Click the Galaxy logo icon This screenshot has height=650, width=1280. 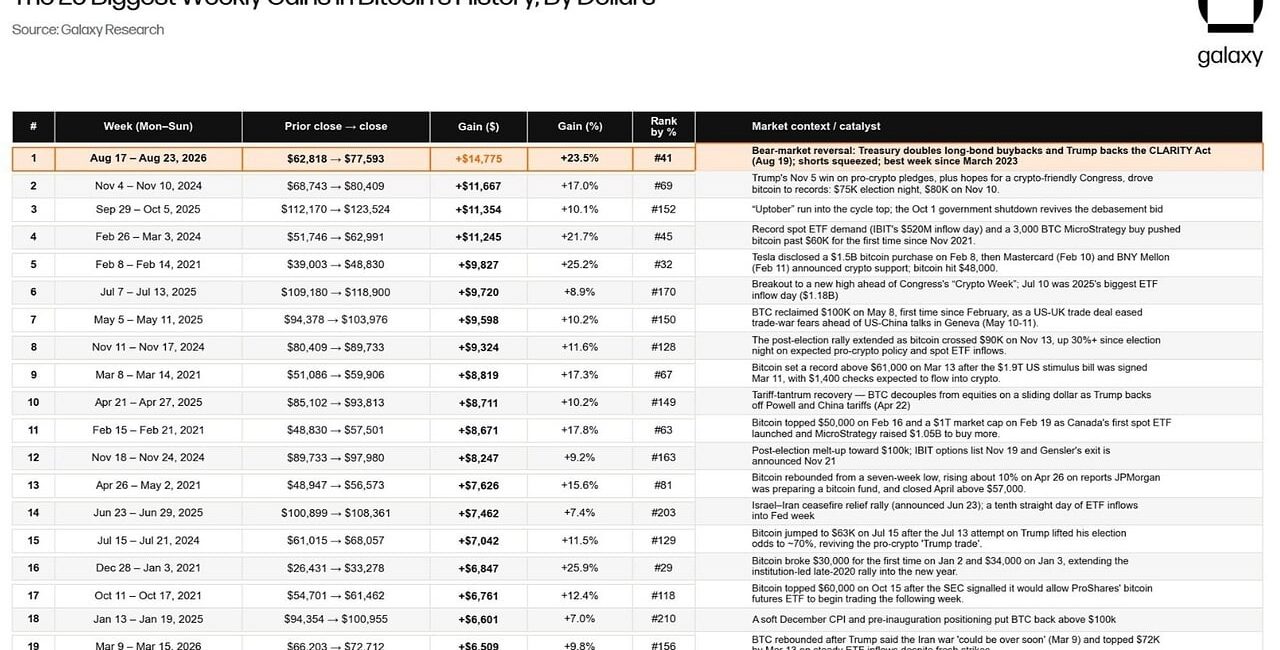click(x=1229, y=16)
